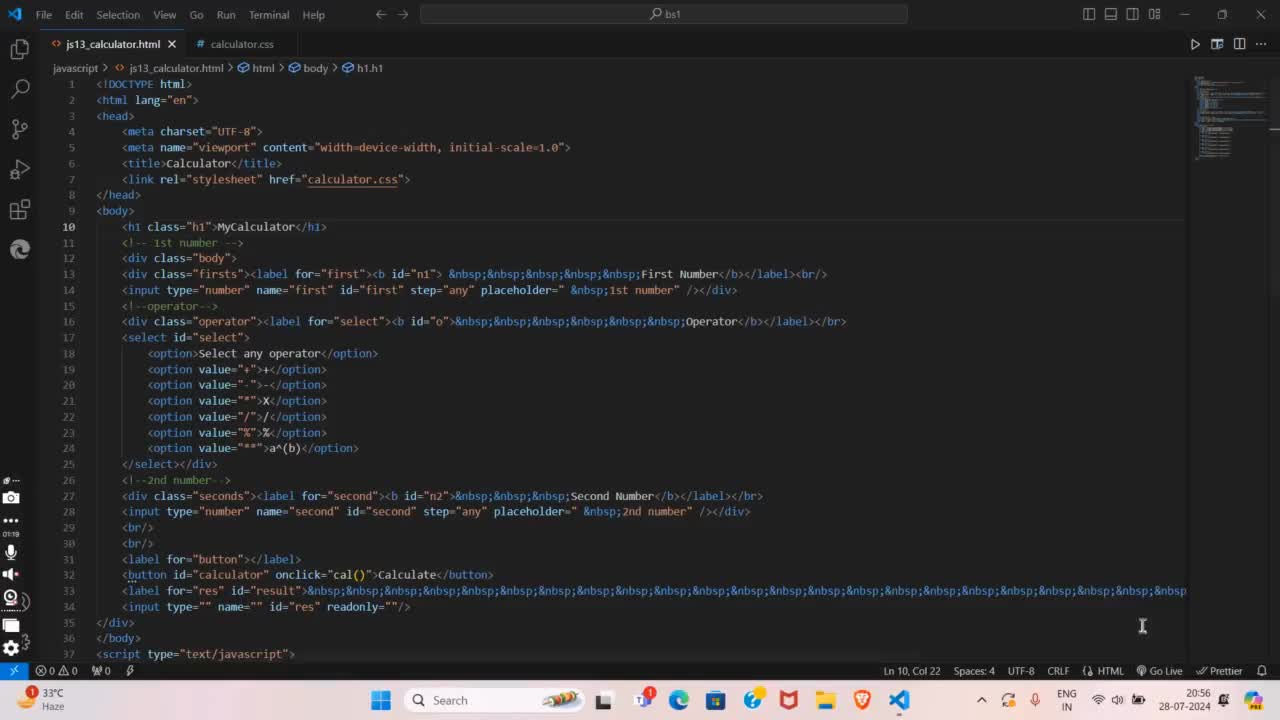Change indentation via Spaces: 4

pos(974,671)
